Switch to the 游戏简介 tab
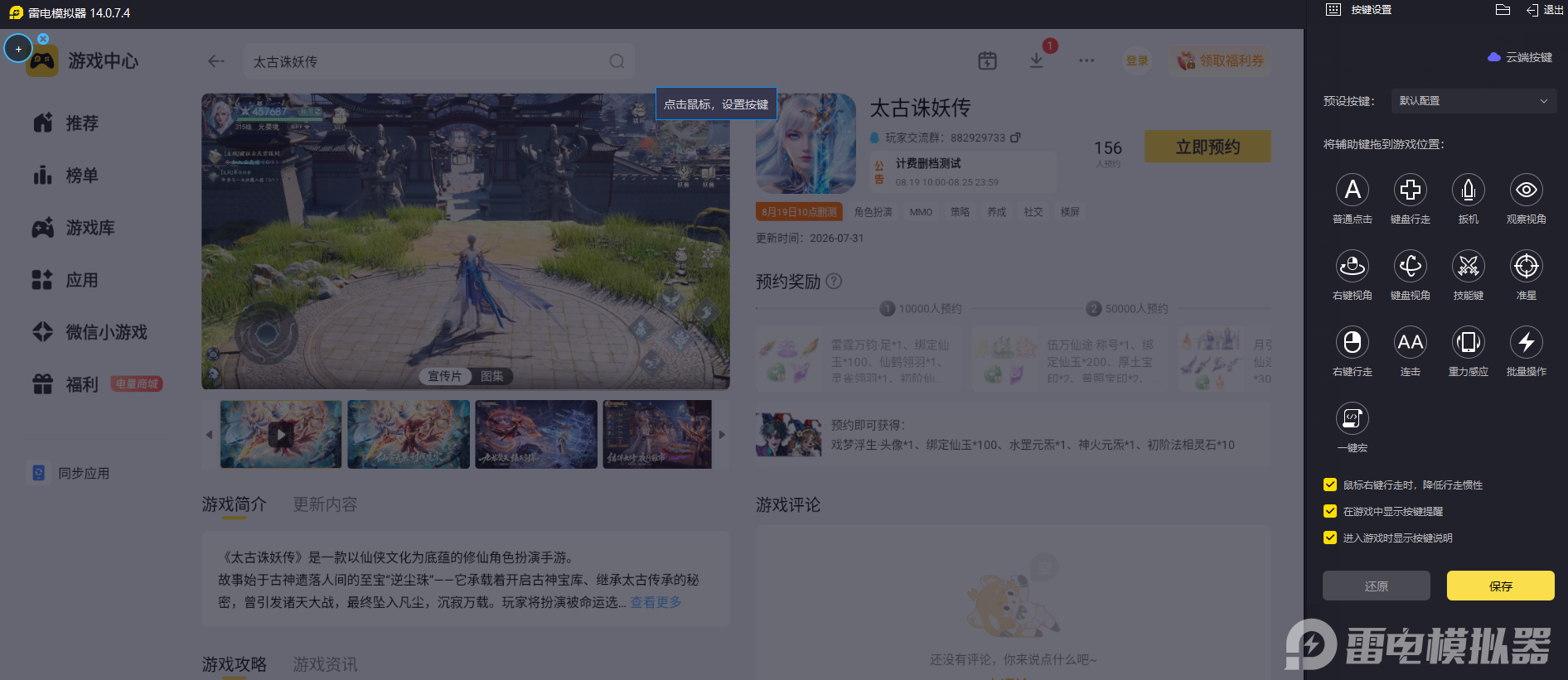The width and height of the screenshot is (1568, 680). pyautogui.click(x=234, y=504)
